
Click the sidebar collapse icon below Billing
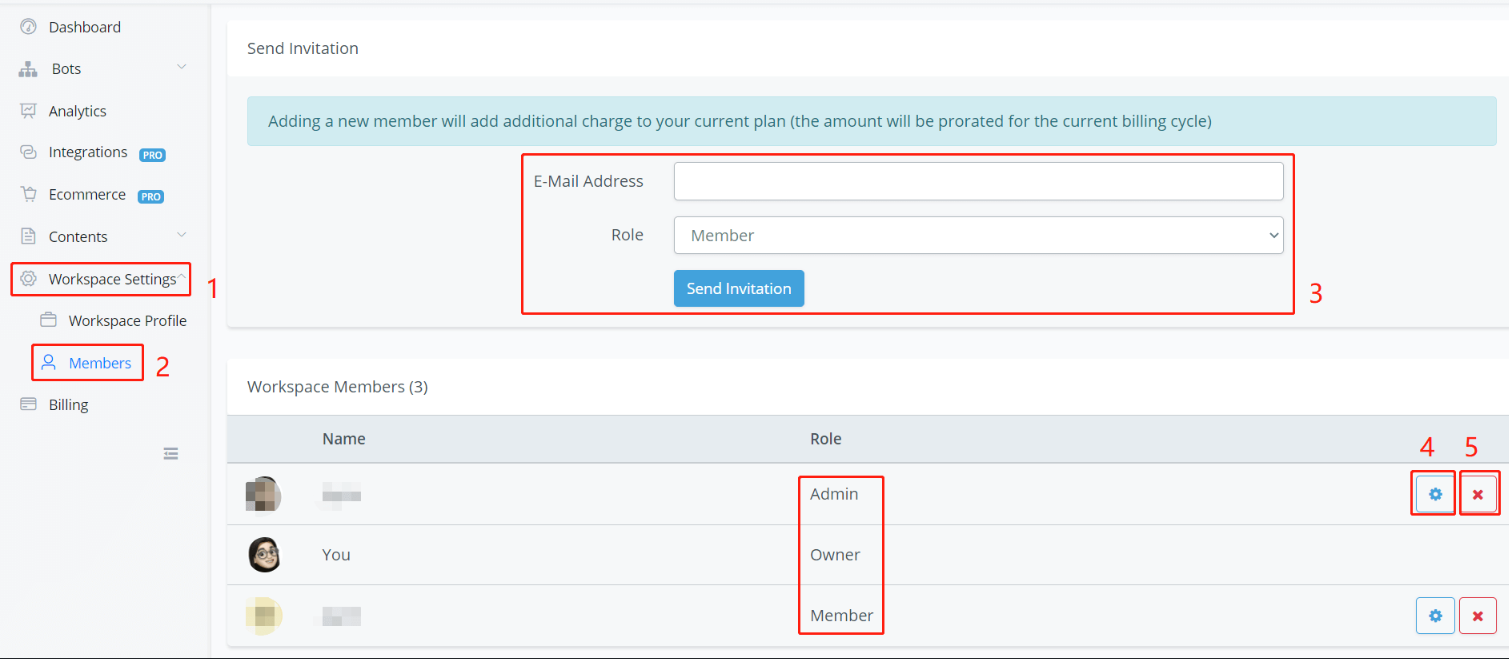[171, 454]
